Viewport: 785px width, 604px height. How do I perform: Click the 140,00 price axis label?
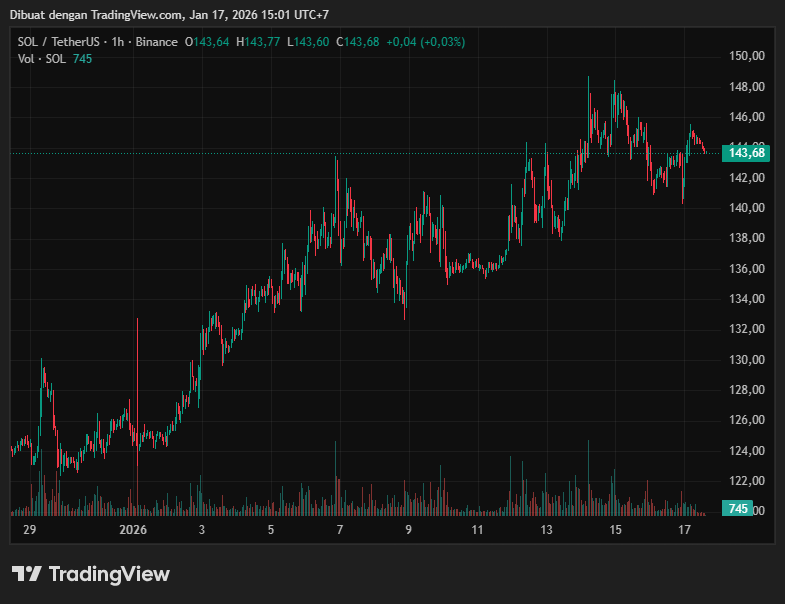pyautogui.click(x=747, y=208)
